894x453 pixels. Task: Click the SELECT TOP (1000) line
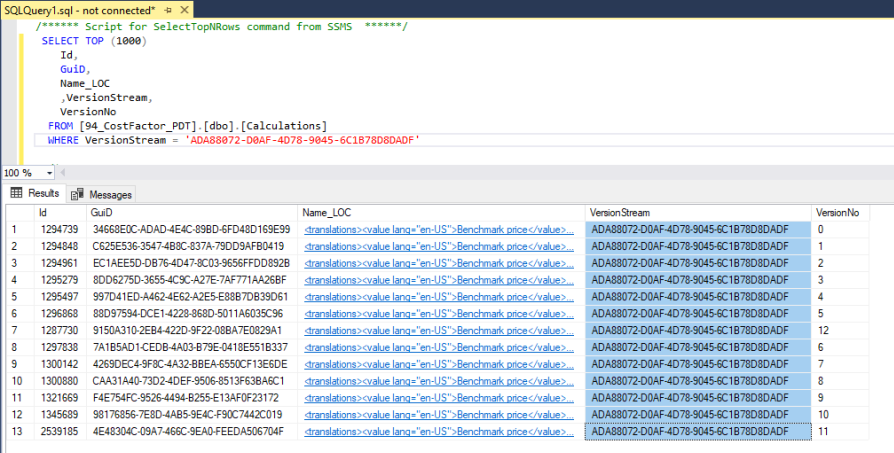coord(94,41)
